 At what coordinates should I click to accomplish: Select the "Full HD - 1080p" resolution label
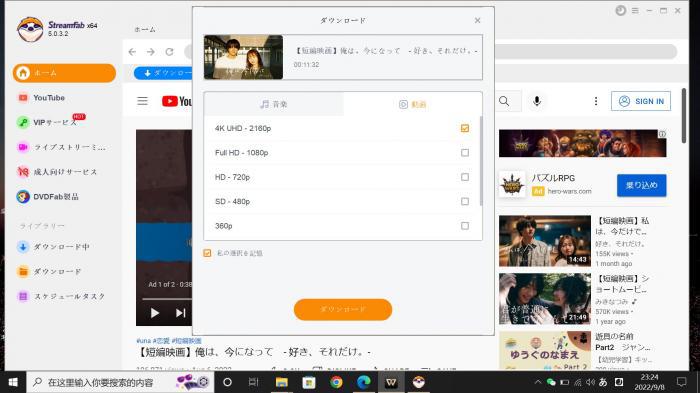[x=242, y=153]
